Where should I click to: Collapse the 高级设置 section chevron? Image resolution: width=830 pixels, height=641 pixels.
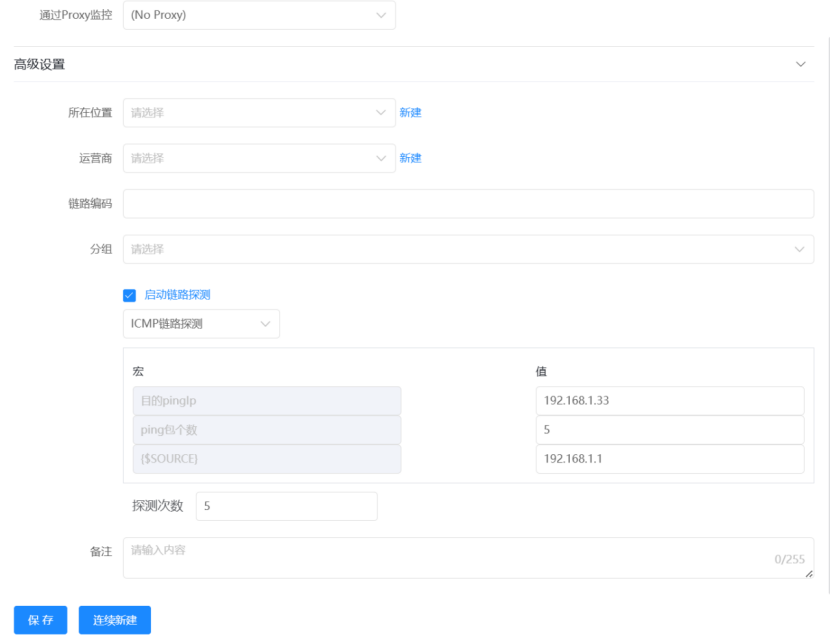800,64
